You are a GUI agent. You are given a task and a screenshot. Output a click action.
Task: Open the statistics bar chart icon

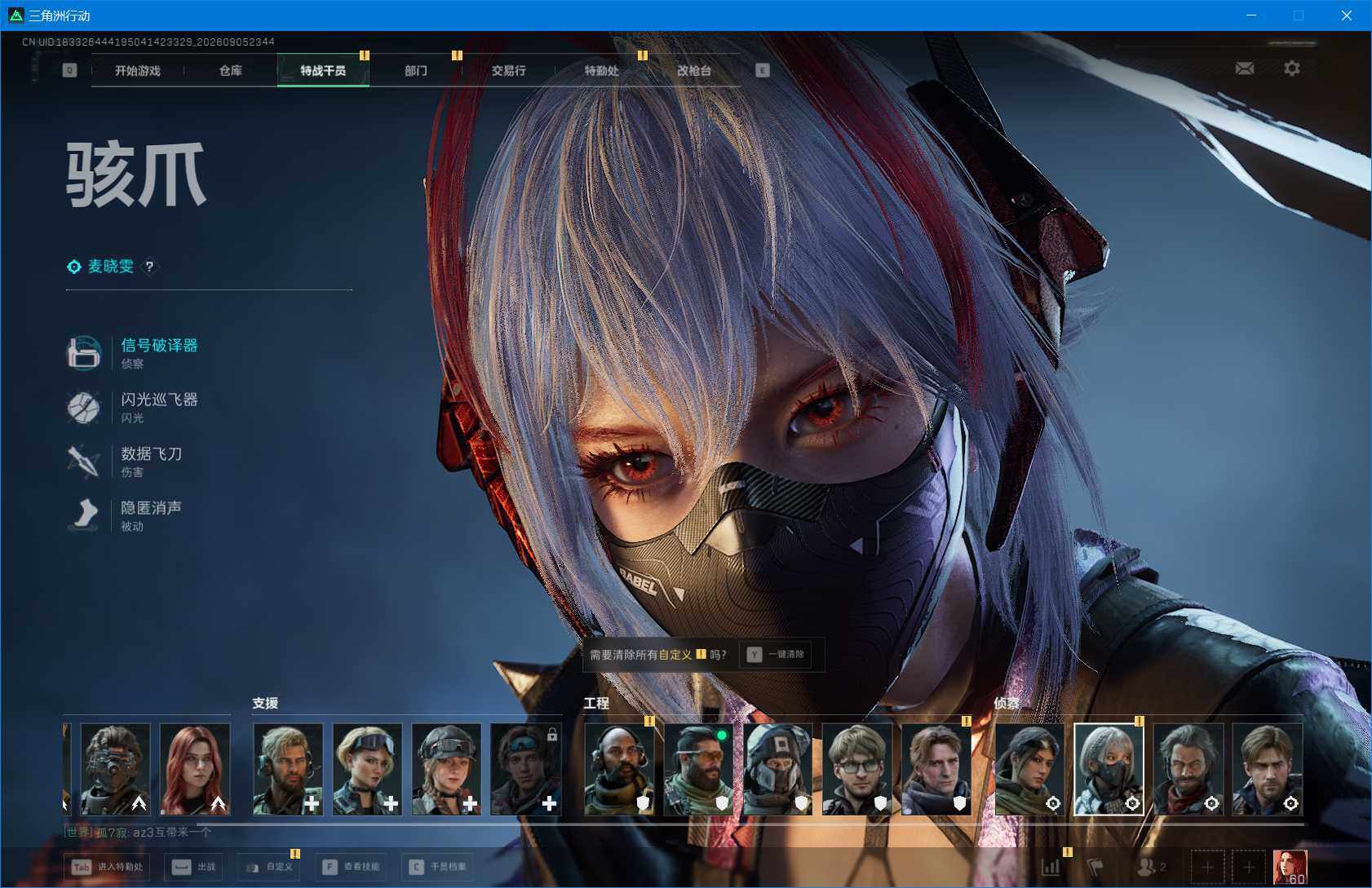pos(1051,867)
